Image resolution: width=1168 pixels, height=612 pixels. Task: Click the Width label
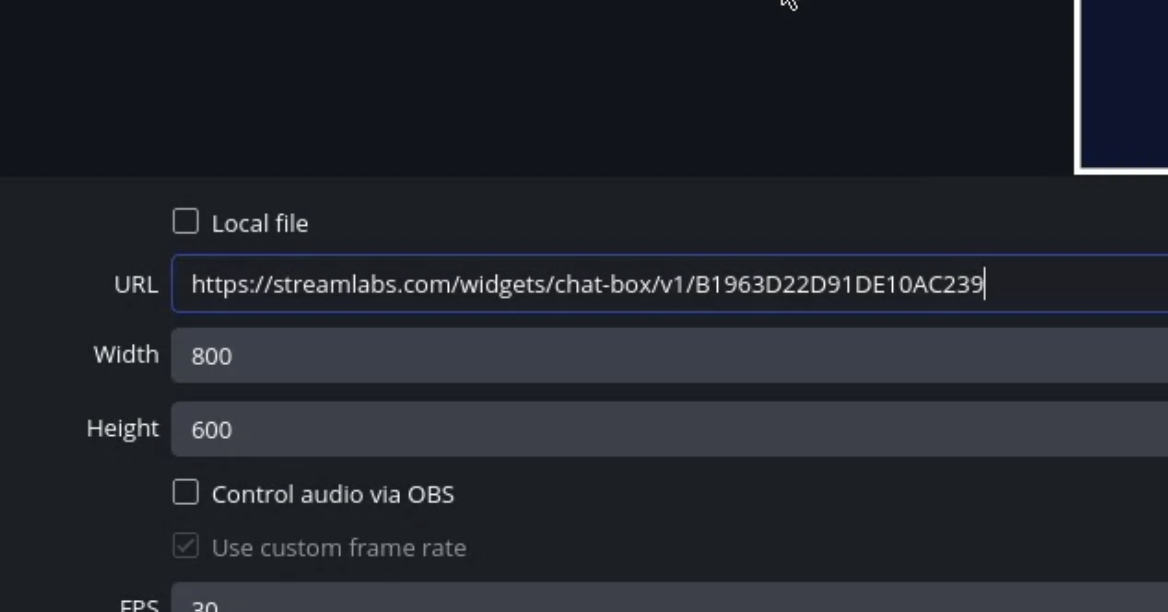pyautogui.click(x=125, y=354)
